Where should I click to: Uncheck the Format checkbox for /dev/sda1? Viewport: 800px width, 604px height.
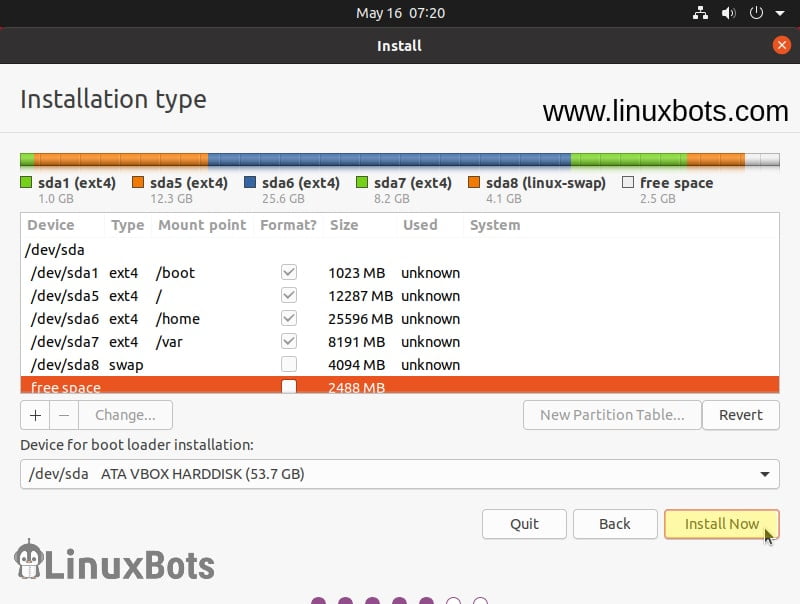288,272
